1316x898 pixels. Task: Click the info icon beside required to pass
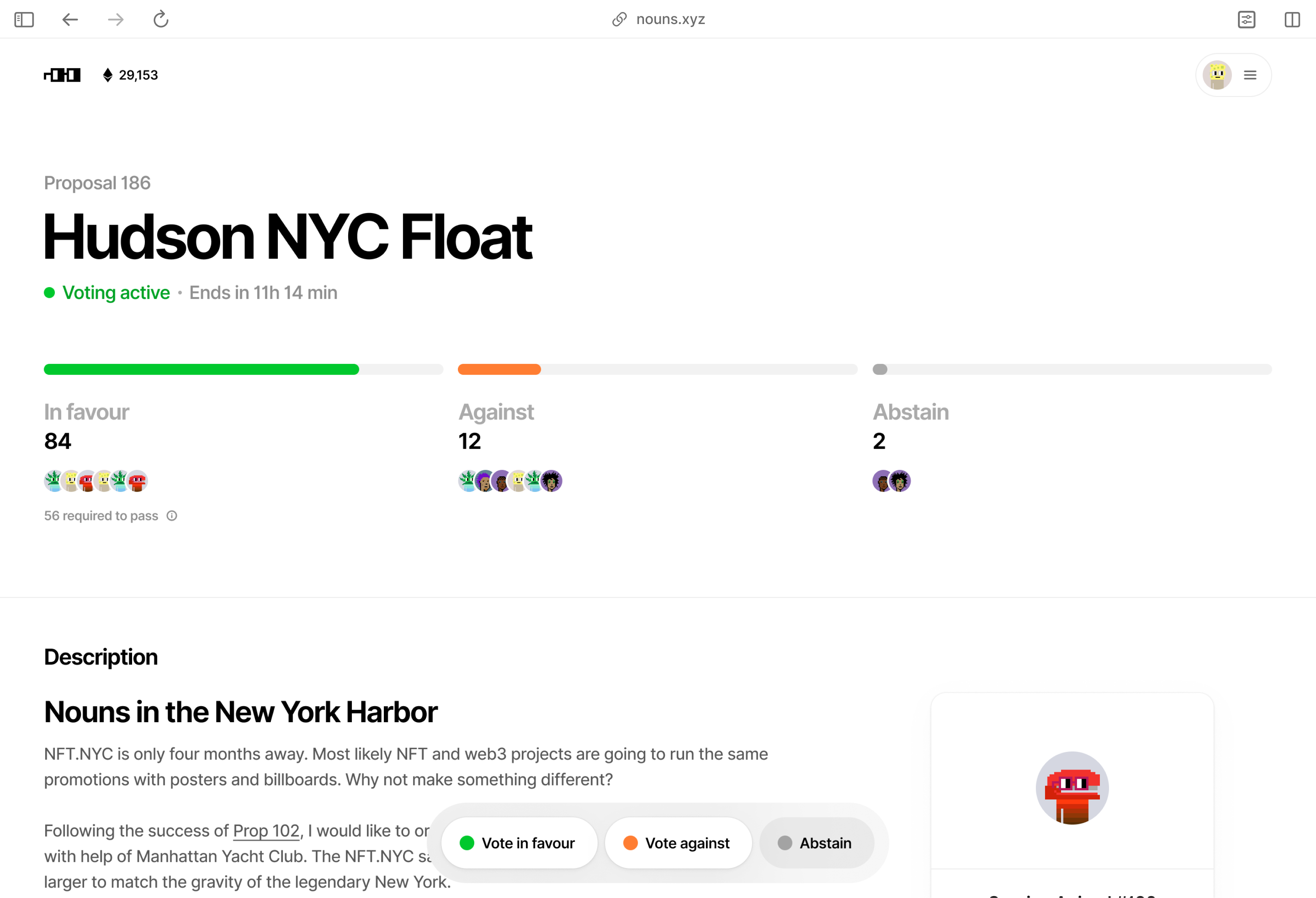pos(172,516)
